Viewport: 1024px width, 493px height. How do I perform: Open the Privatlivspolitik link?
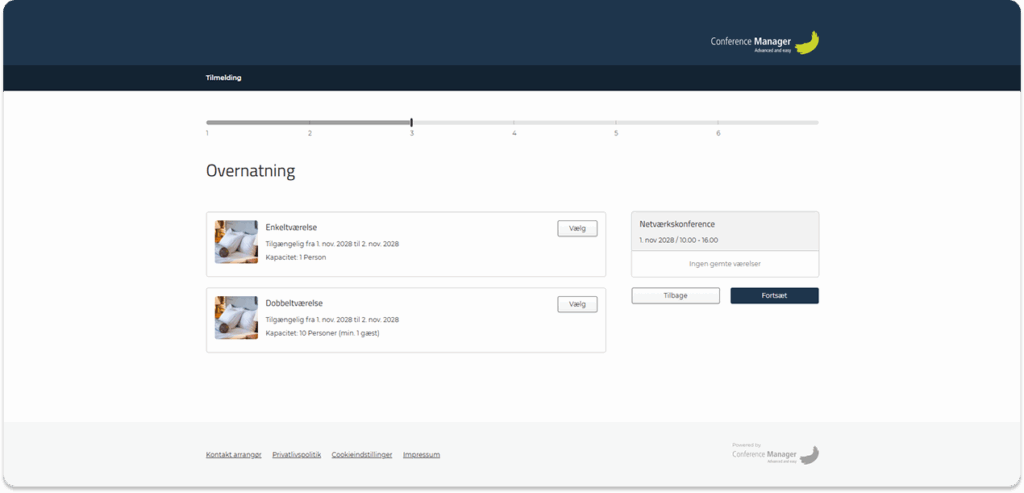296,455
